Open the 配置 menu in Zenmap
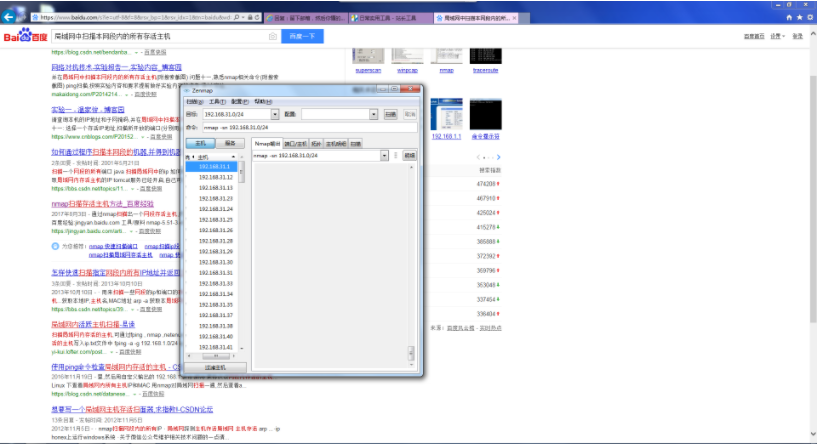Screen dimensions: 819x444 pos(240,102)
